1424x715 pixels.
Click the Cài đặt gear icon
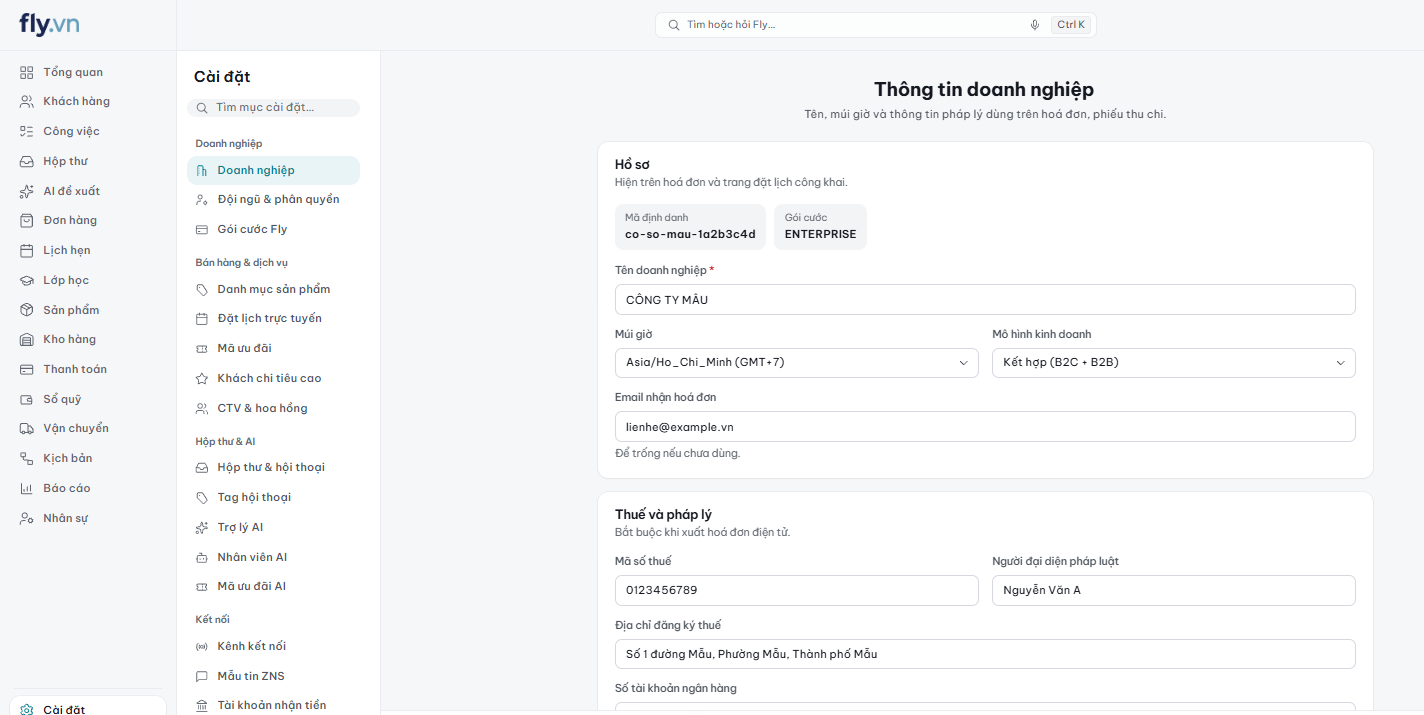pos(27,710)
